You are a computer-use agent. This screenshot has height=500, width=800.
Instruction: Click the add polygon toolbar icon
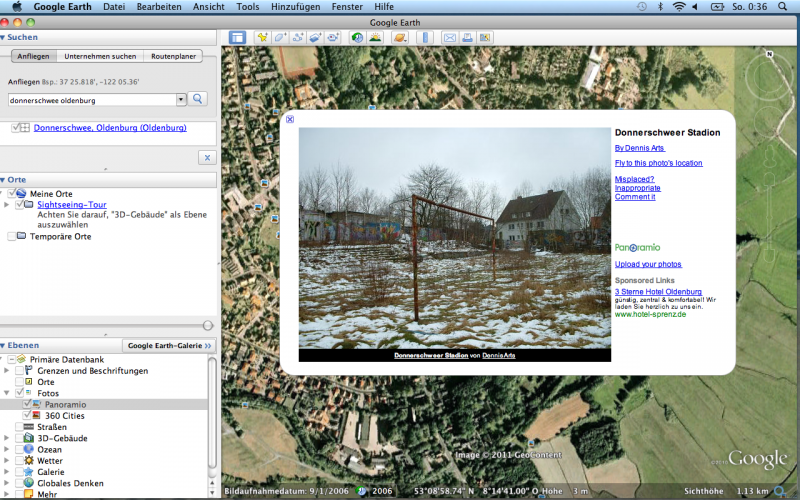(x=281, y=38)
